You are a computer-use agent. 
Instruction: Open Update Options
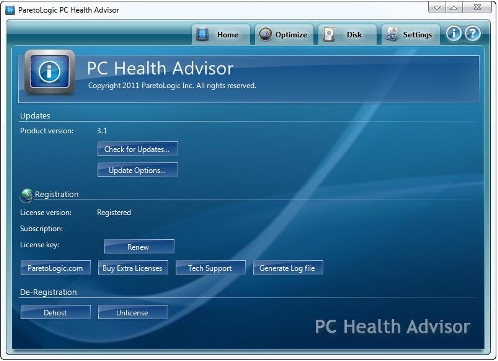coord(137,170)
